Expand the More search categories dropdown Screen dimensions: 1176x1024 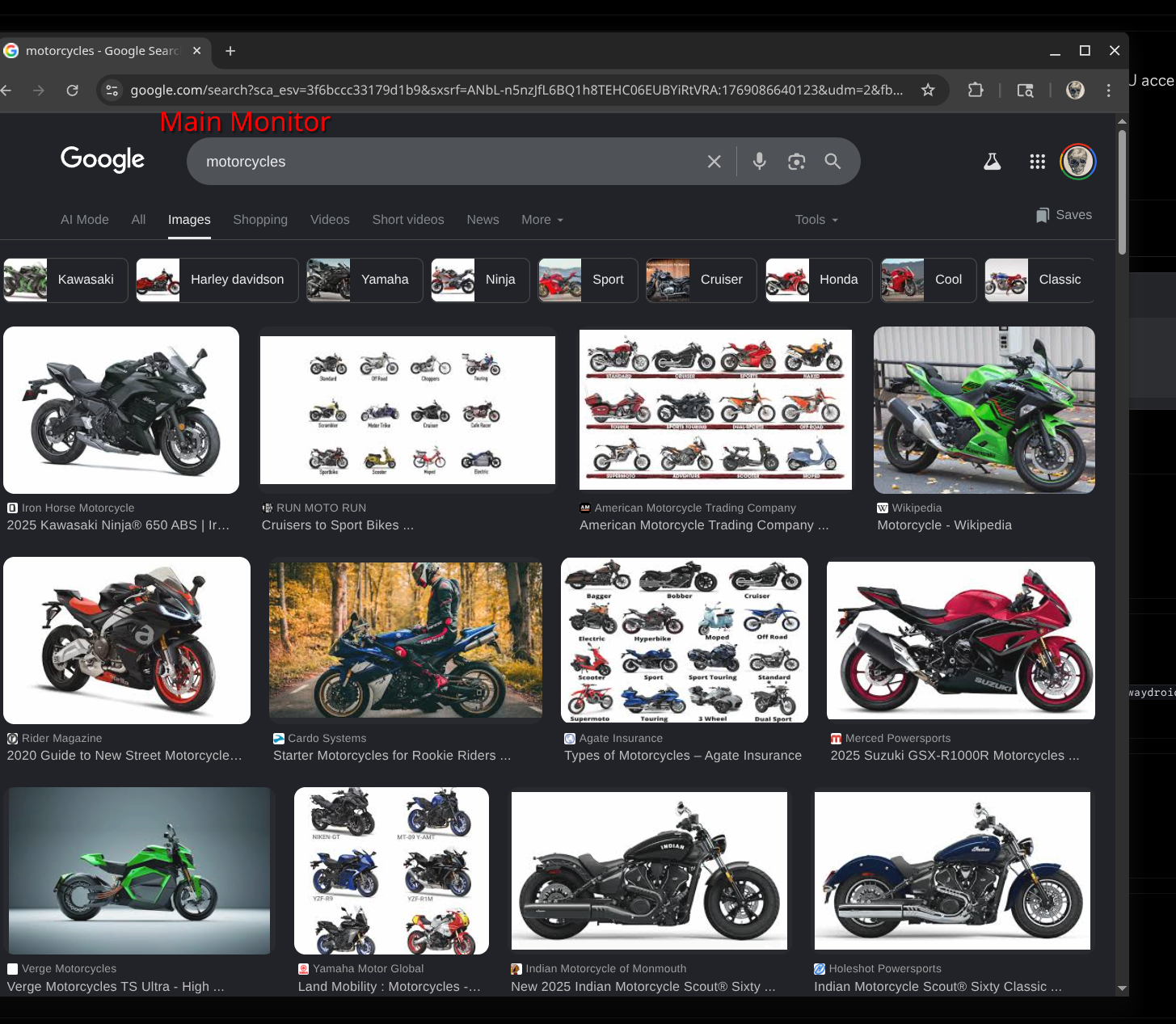[542, 220]
